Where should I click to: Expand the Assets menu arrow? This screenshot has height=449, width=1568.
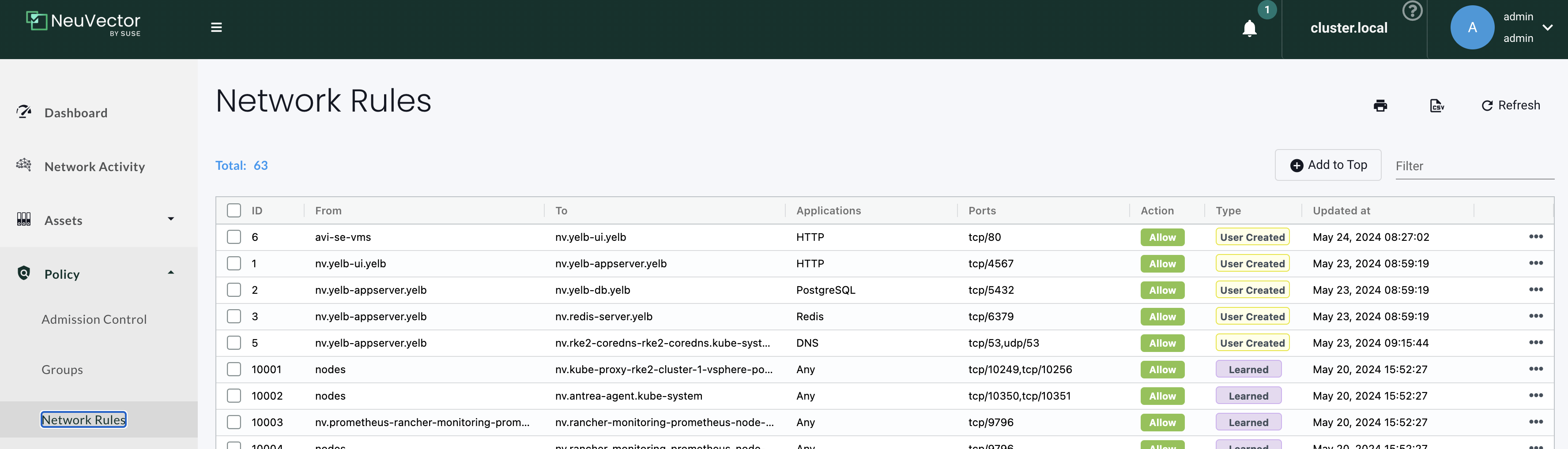[x=171, y=219]
